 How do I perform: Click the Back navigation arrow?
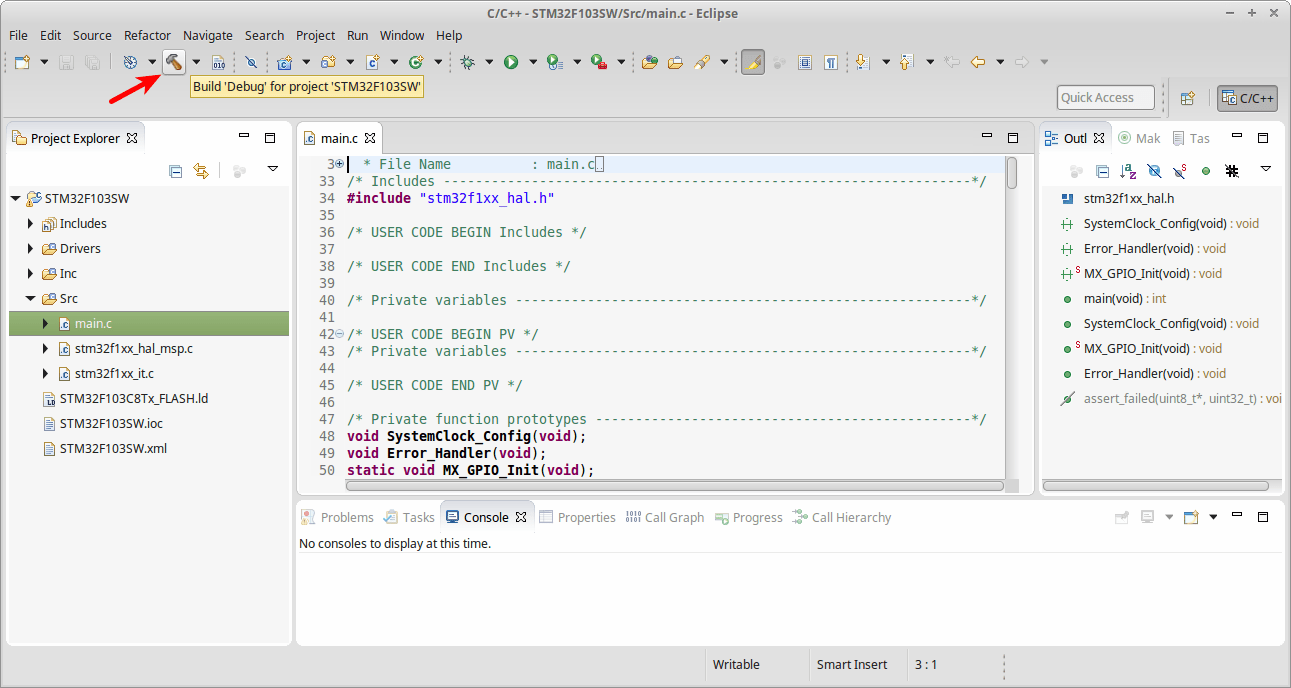coord(978,62)
